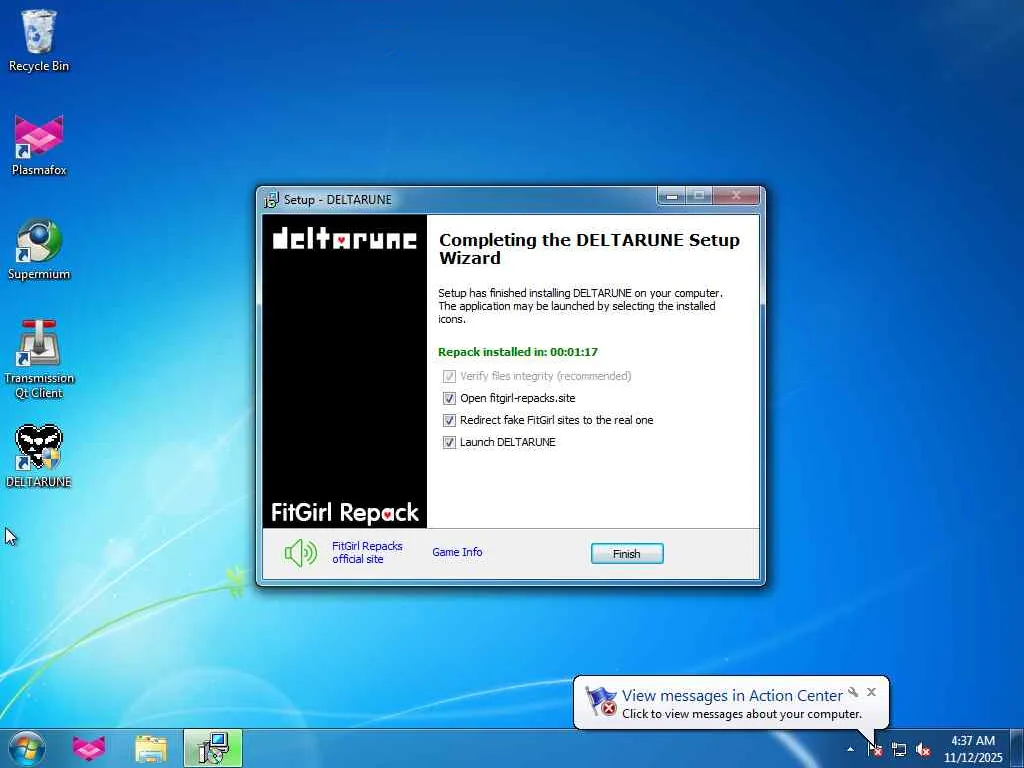
Task: Click the Repack installed in: 00:01:17 text
Action: [x=518, y=352]
